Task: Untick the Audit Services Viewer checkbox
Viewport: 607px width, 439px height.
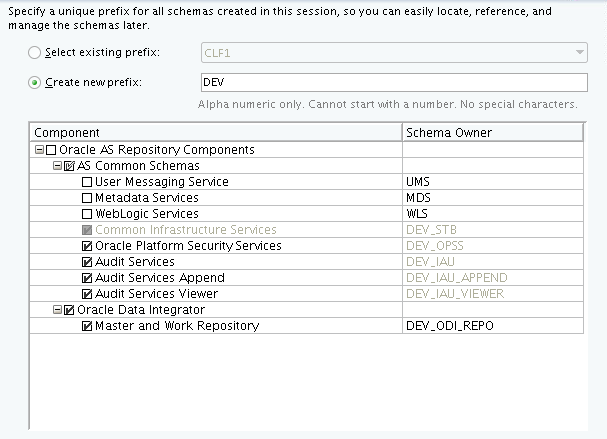Action: click(x=87, y=294)
